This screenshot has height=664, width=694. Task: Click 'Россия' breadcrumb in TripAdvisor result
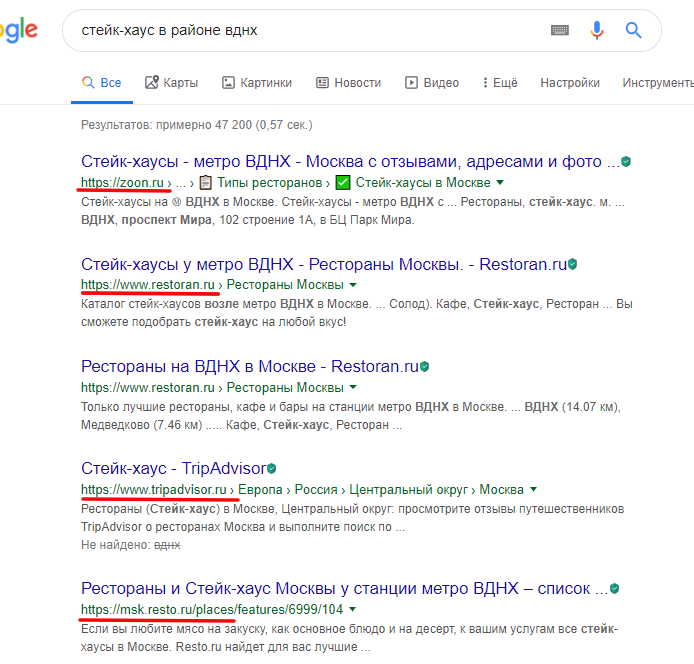coord(316,490)
